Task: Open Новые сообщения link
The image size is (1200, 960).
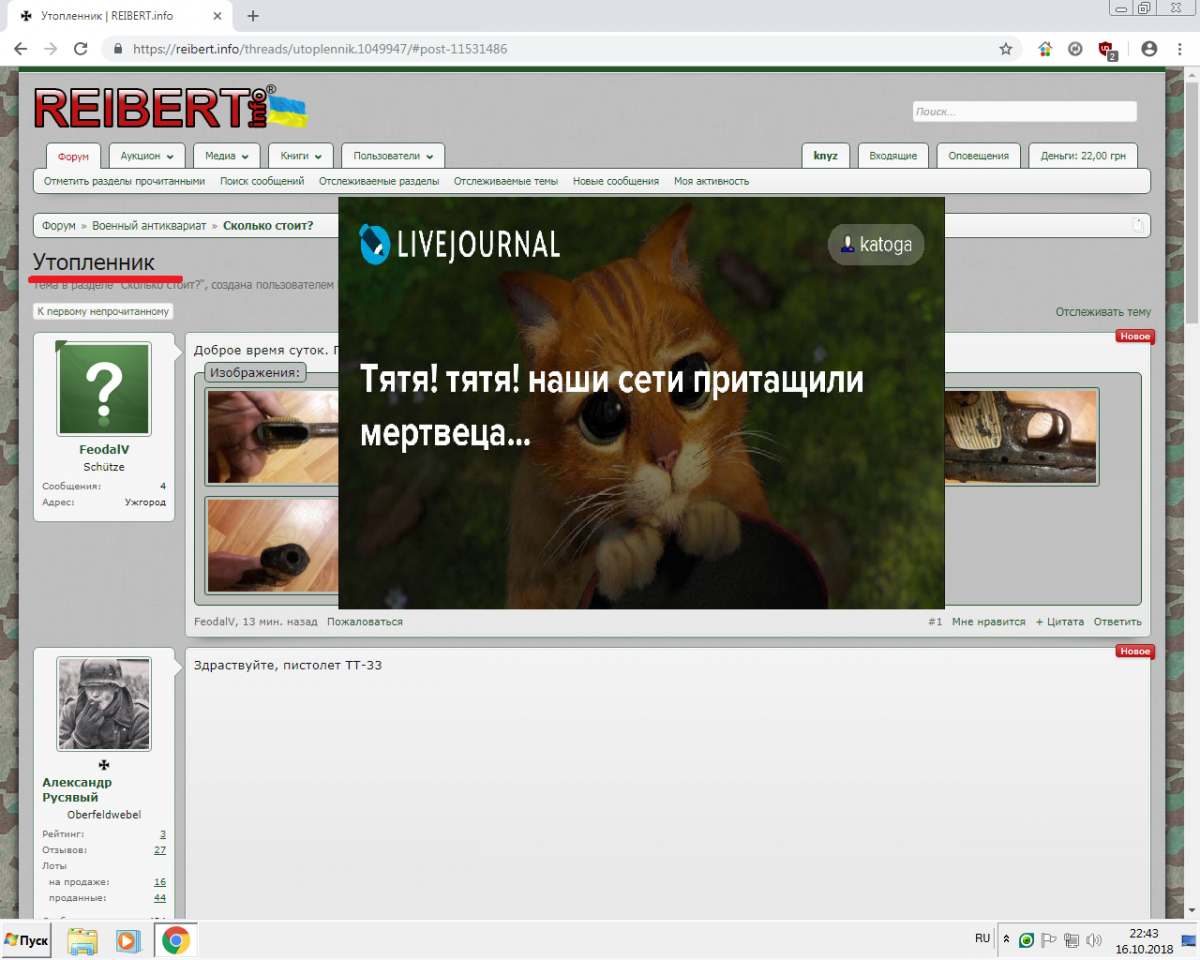Action: [616, 181]
